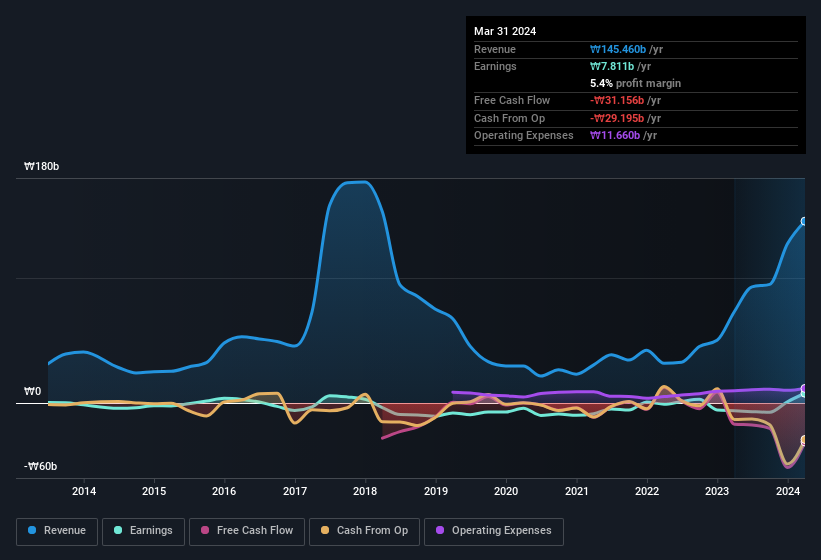
Task: Click the ₩11.660b operating expenses value
Action: coord(615,136)
